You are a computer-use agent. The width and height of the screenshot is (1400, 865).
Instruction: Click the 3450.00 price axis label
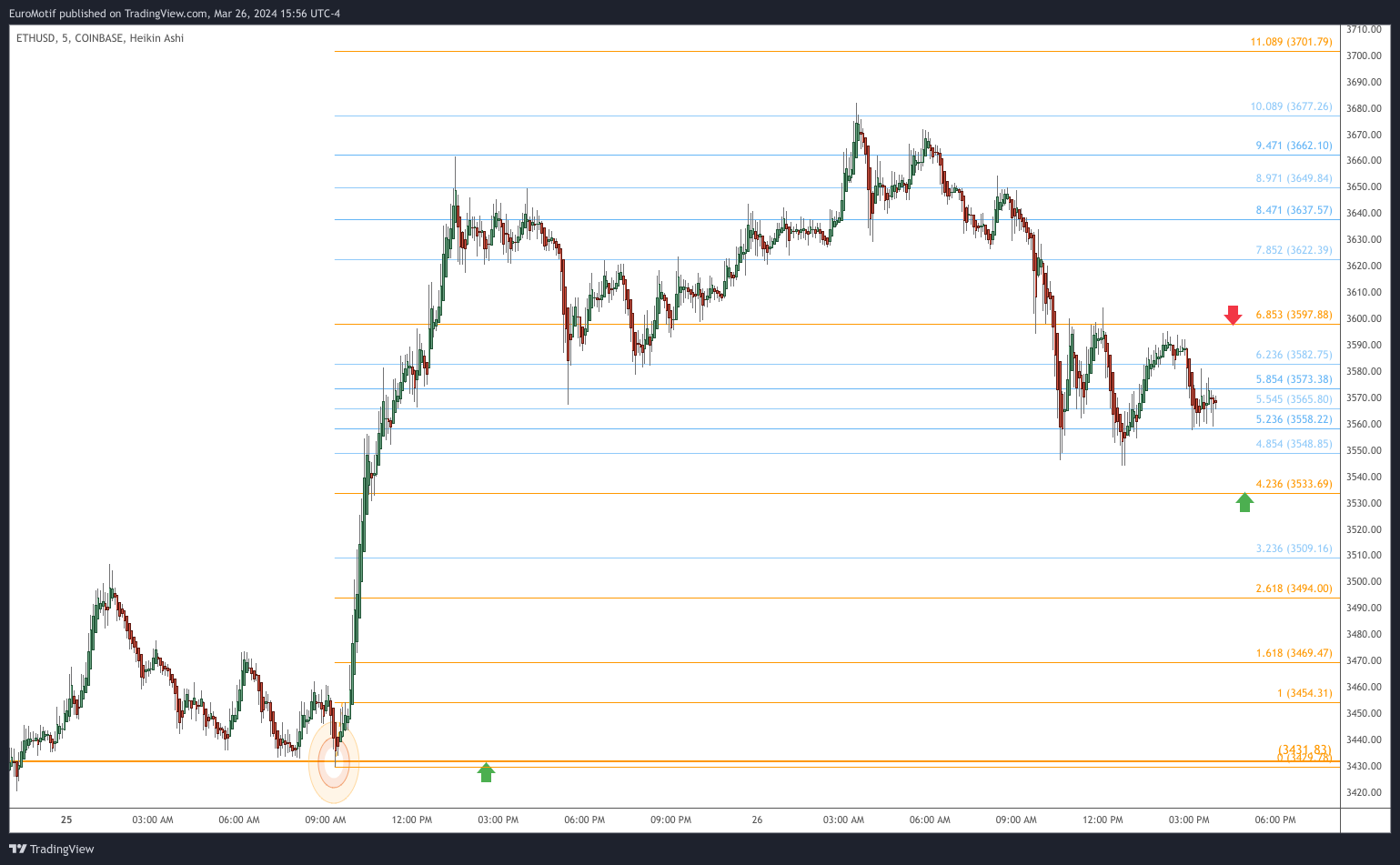pyautogui.click(x=1365, y=714)
